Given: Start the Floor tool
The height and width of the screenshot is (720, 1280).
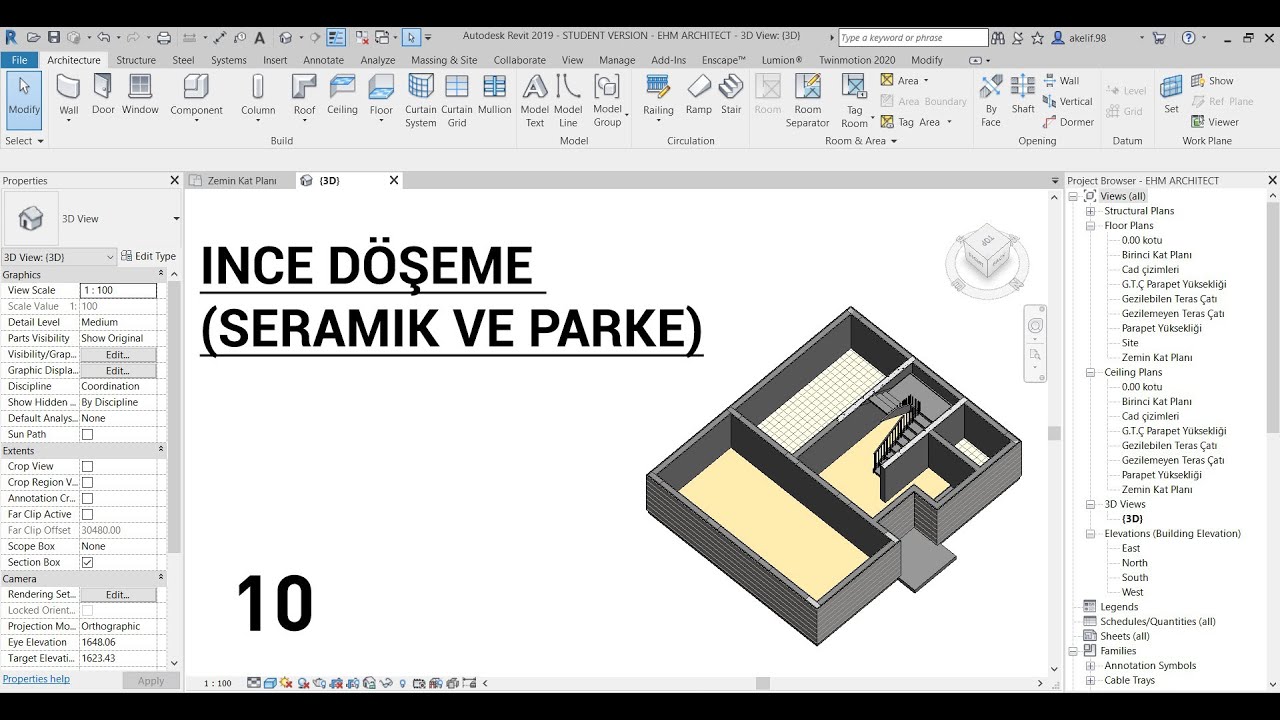Looking at the screenshot, I should pos(381,97).
